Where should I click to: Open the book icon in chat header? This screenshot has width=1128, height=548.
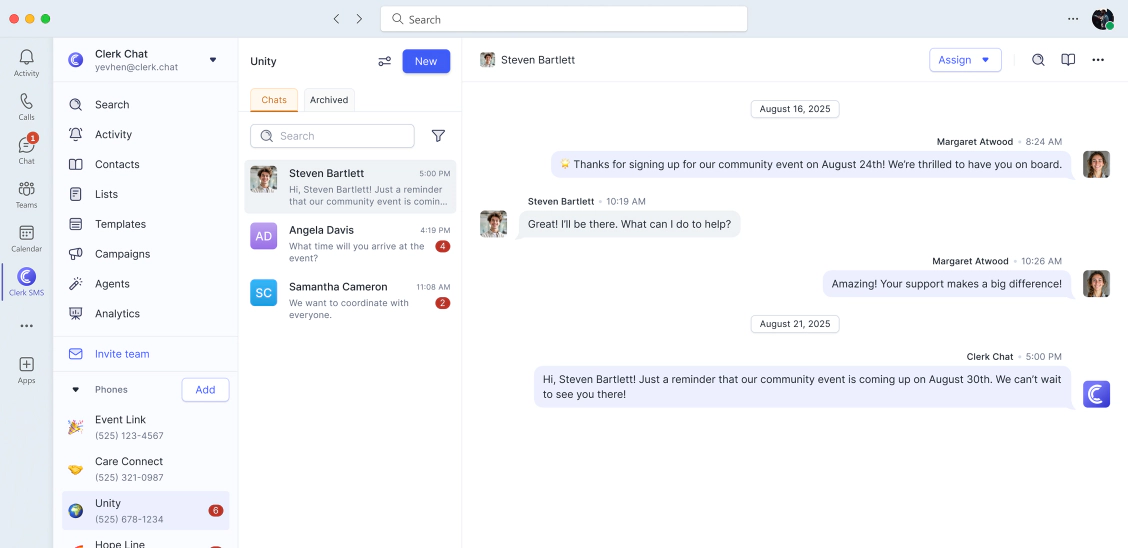pyautogui.click(x=1068, y=60)
